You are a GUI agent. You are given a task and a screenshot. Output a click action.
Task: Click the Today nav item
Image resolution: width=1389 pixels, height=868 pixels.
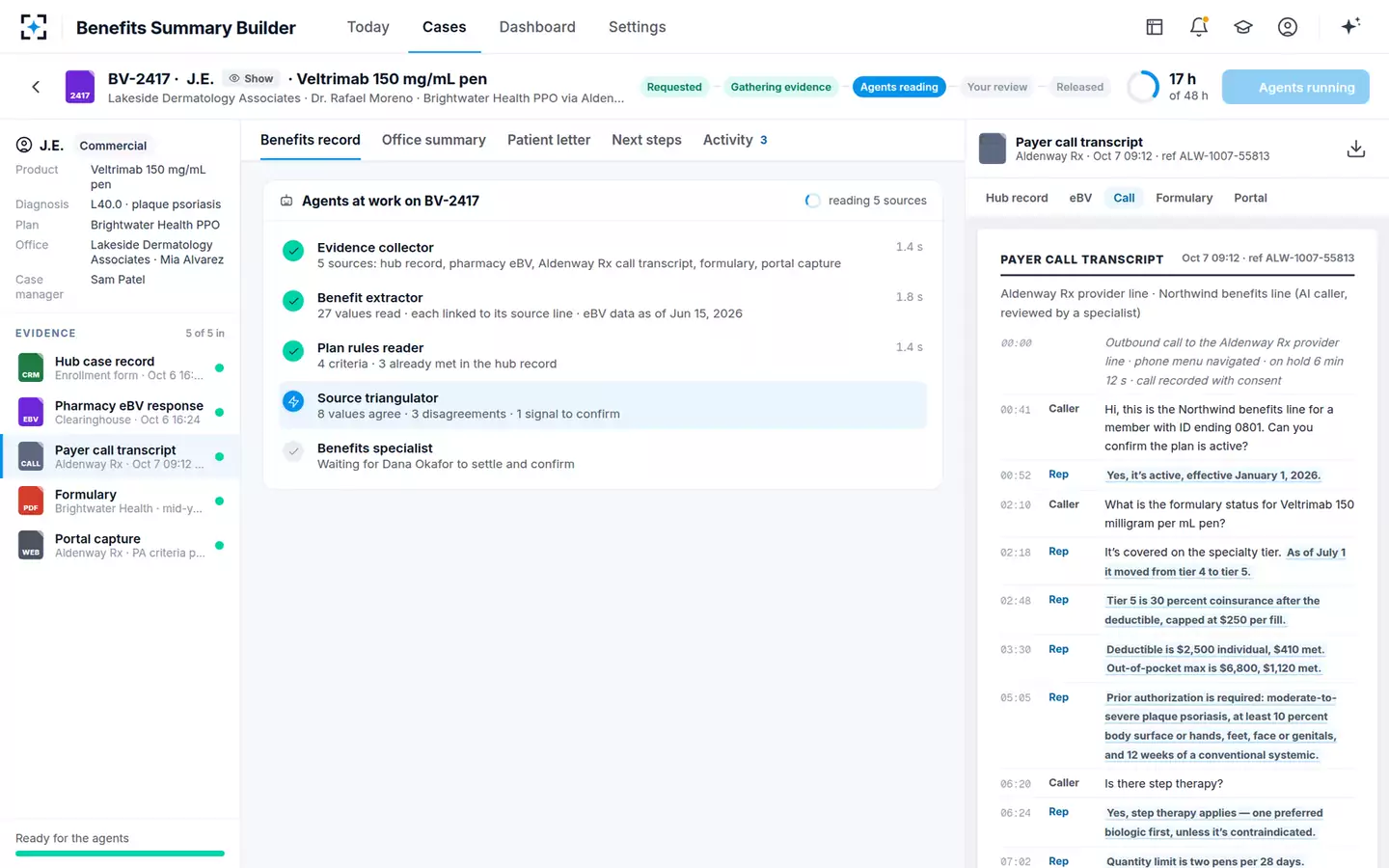click(x=368, y=27)
